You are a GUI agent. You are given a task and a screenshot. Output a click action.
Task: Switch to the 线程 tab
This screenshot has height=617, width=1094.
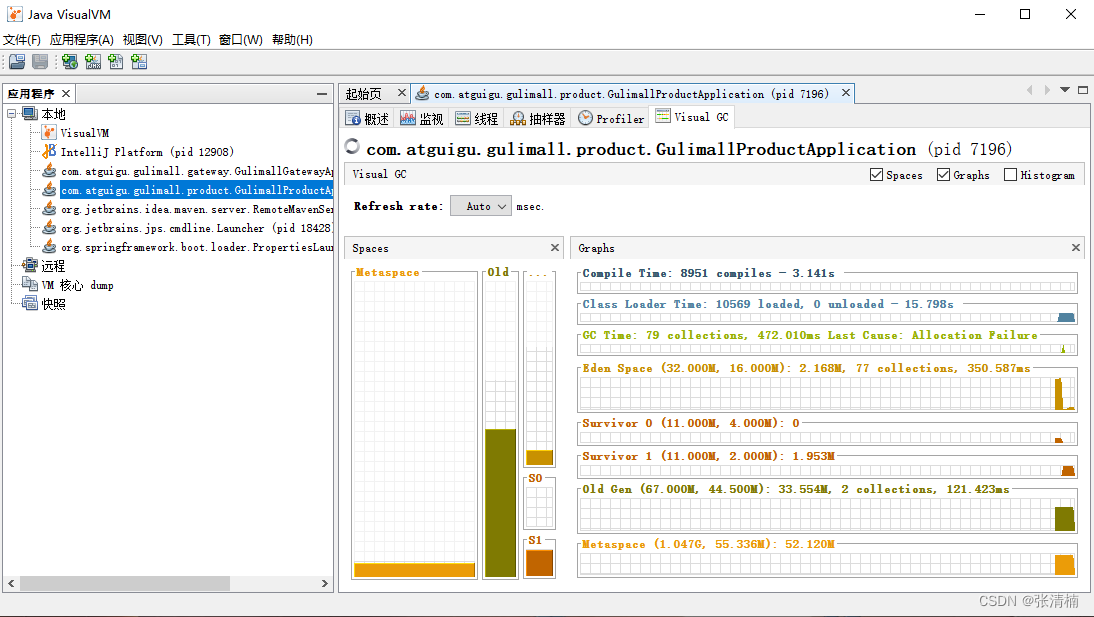click(477, 119)
